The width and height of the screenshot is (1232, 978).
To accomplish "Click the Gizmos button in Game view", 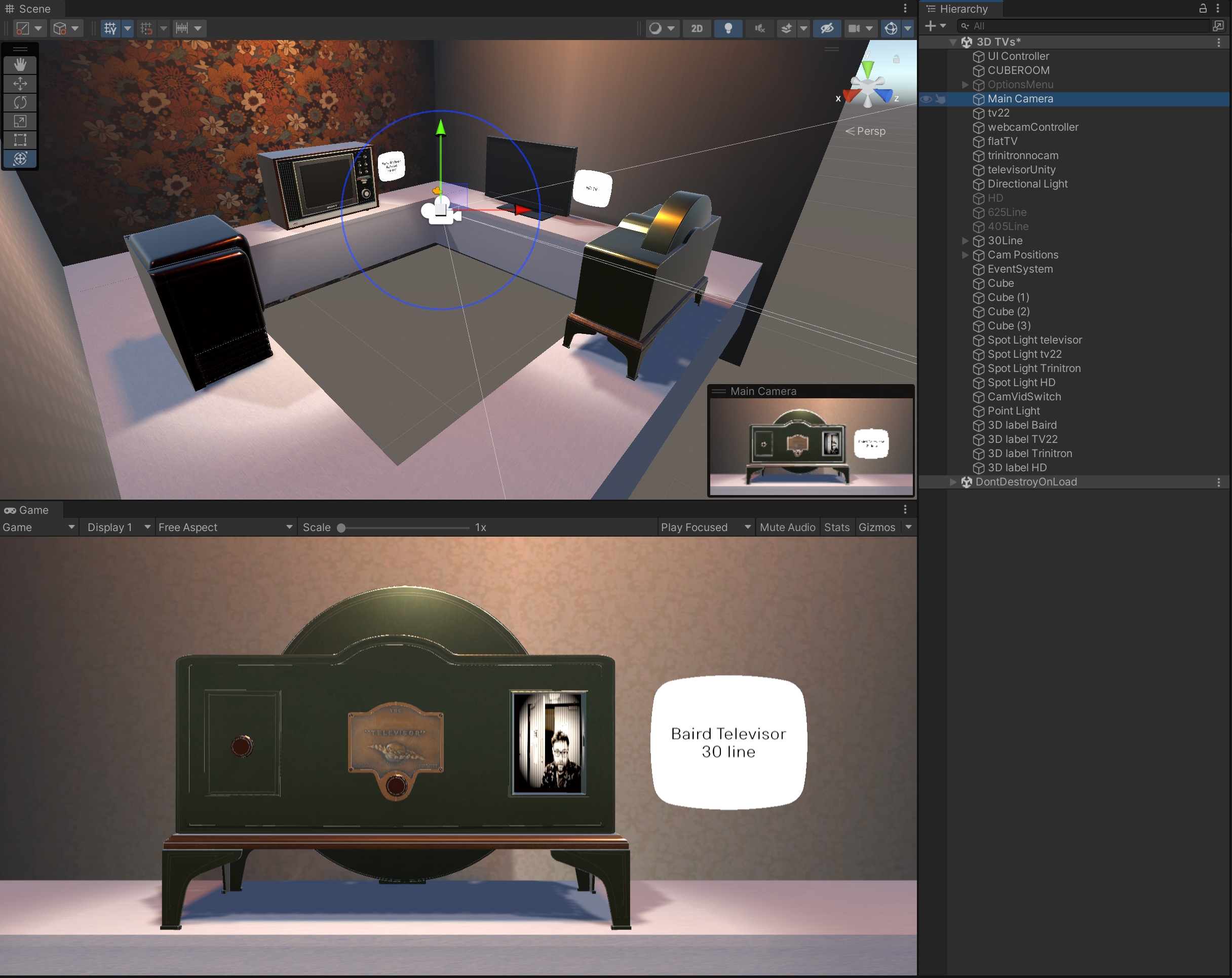I will 877,527.
